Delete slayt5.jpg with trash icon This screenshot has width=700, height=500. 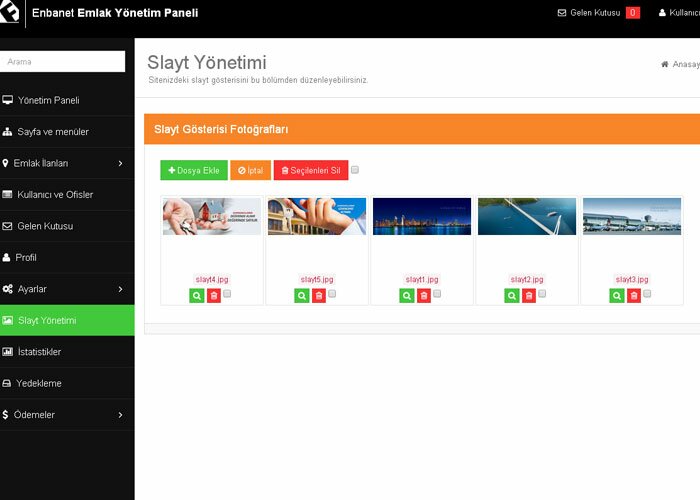319,296
